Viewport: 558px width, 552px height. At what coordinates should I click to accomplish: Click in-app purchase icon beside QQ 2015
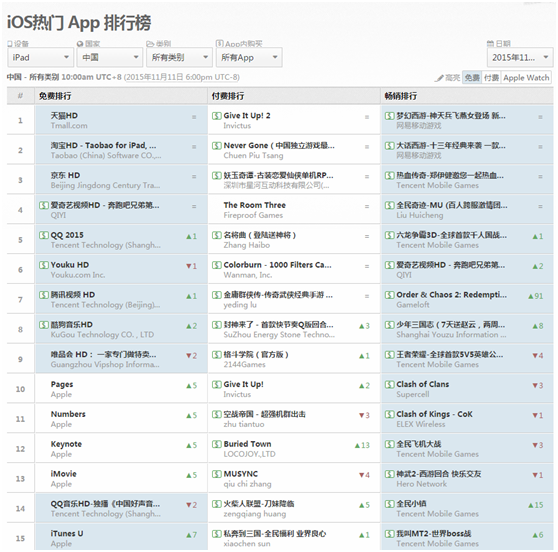(x=44, y=235)
